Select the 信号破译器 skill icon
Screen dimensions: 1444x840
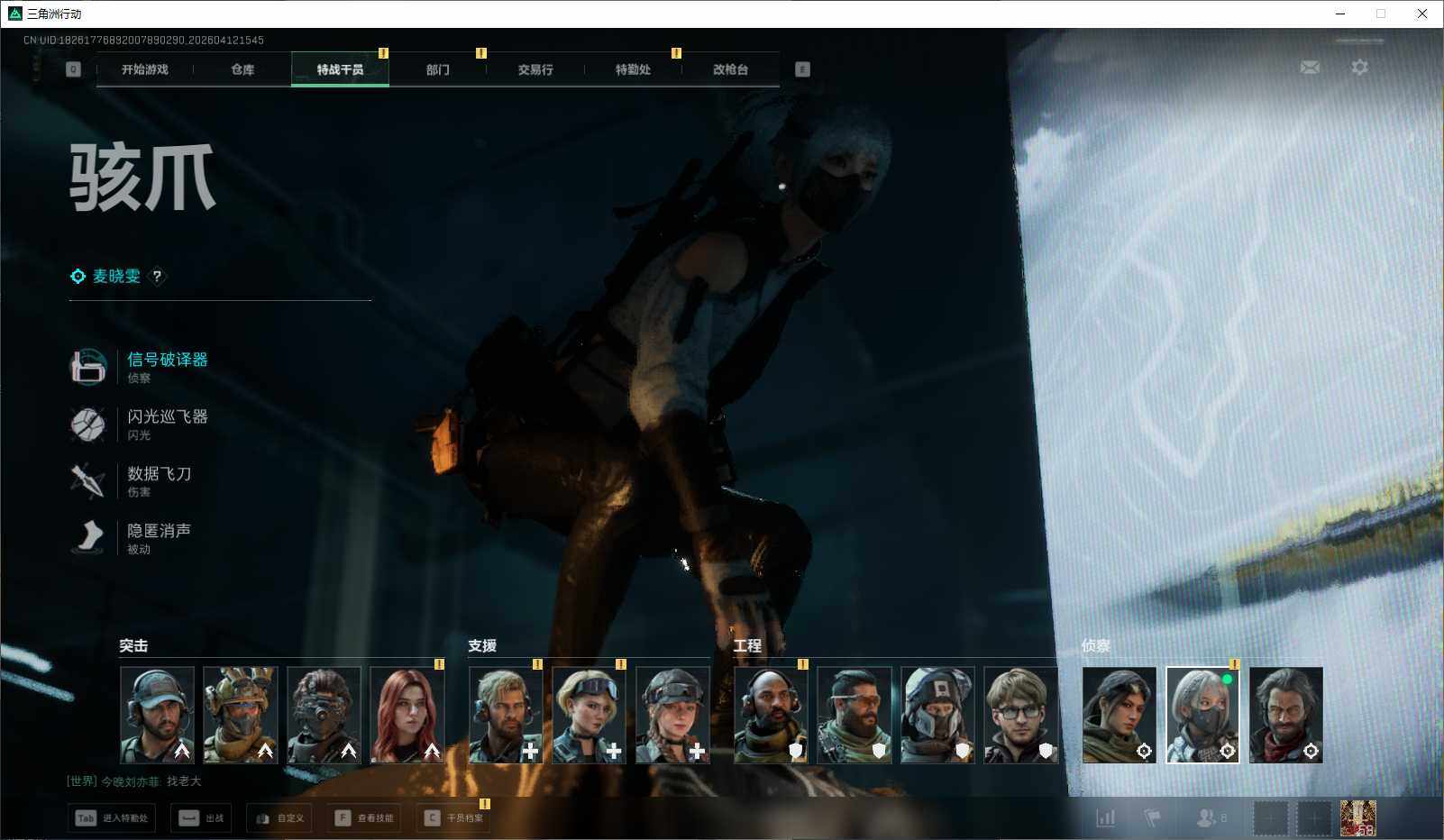(x=88, y=367)
